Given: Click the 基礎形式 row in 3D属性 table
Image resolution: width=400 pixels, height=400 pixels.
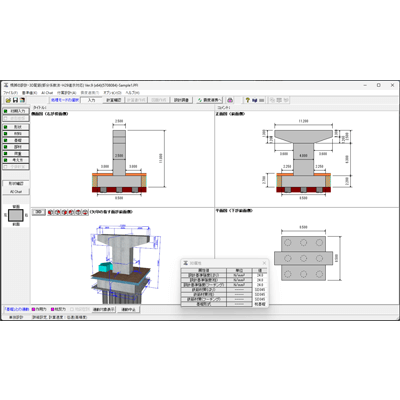Looking at the screenshot, I should [224, 304].
